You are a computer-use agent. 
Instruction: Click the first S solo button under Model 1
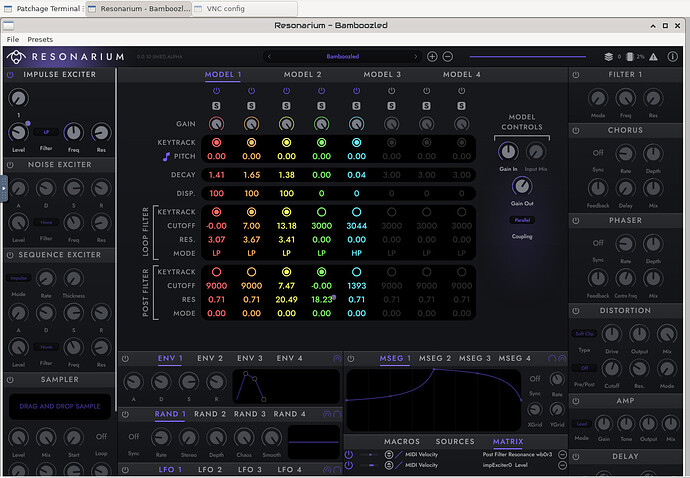point(216,105)
